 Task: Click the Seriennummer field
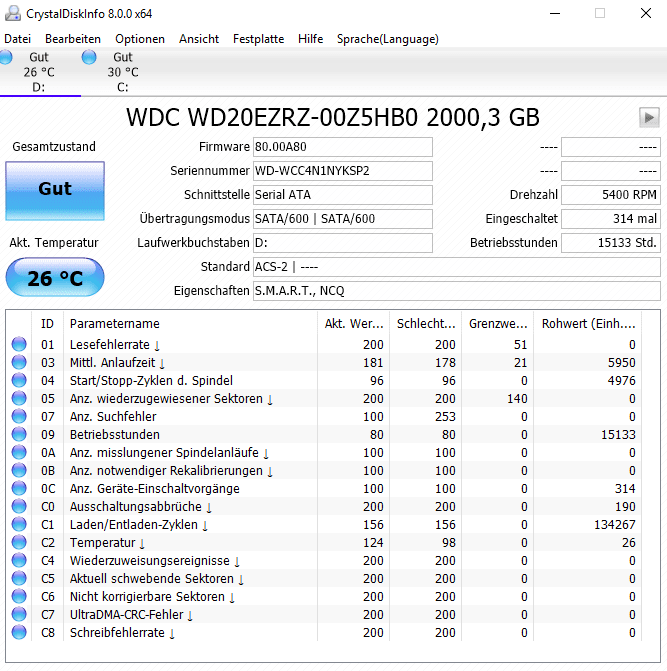pos(343,171)
